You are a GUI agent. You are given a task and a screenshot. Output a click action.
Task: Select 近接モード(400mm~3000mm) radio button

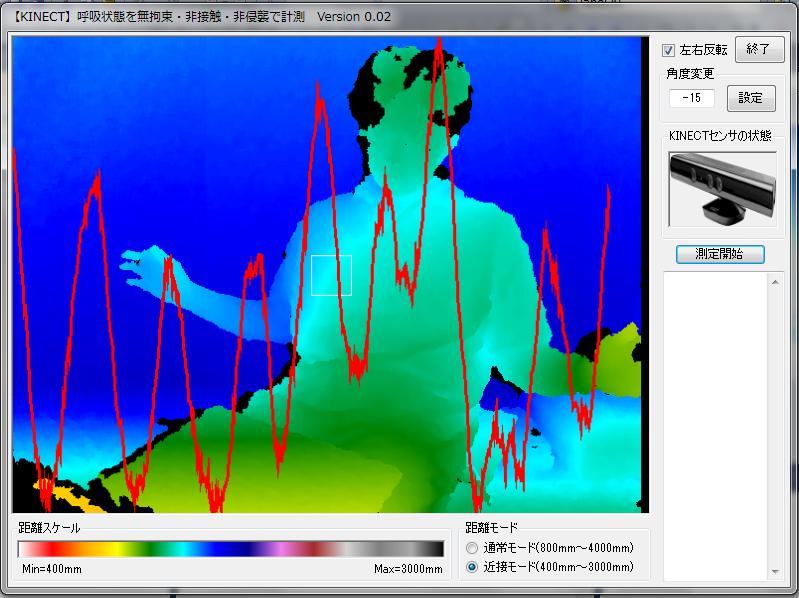pos(472,567)
